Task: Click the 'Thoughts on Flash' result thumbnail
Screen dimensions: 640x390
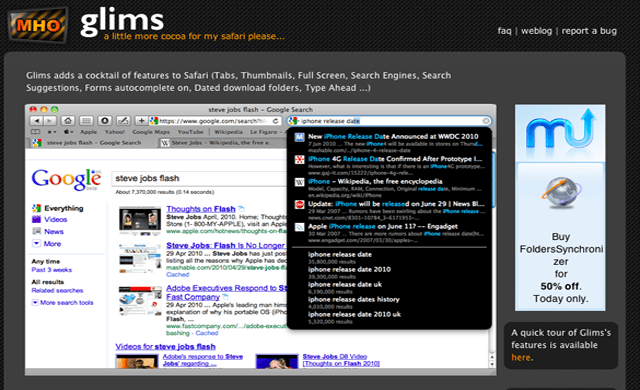Action: coord(140,221)
